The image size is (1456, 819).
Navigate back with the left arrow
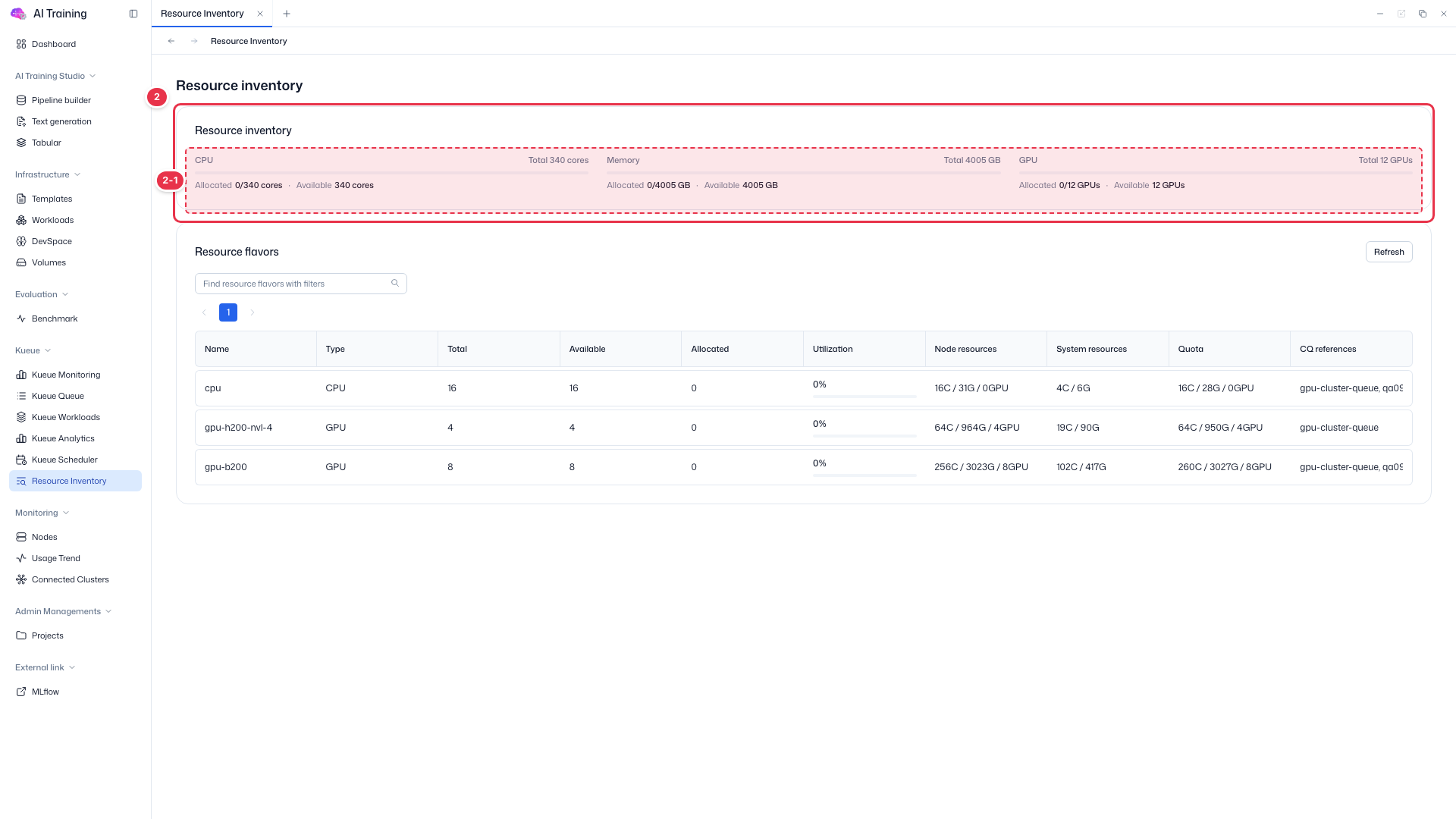pyautogui.click(x=171, y=41)
